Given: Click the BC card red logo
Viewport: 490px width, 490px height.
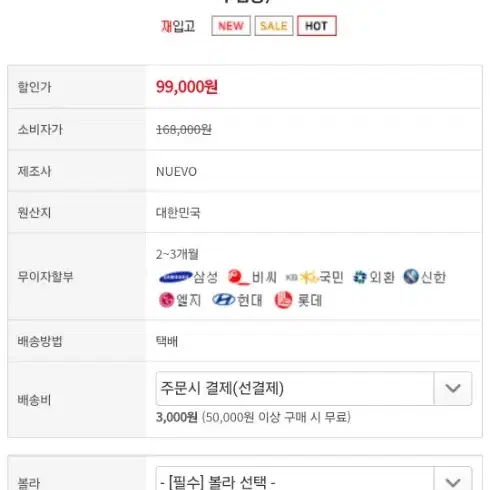Looking at the screenshot, I should (238, 277).
